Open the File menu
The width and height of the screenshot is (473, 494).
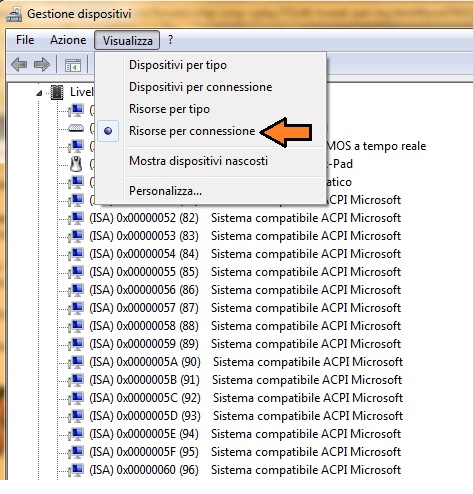pyautogui.click(x=25, y=40)
